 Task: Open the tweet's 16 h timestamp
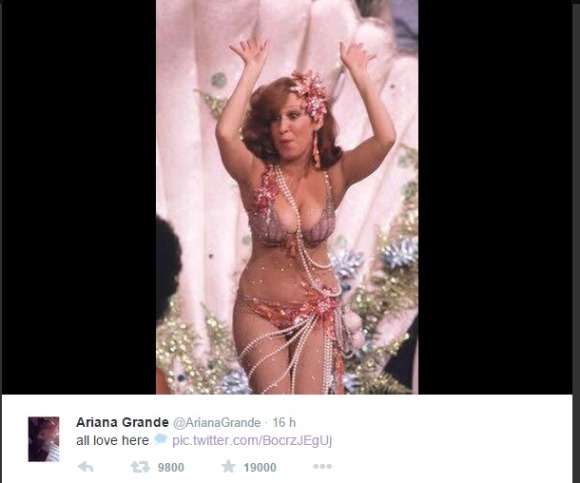click(284, 422)
